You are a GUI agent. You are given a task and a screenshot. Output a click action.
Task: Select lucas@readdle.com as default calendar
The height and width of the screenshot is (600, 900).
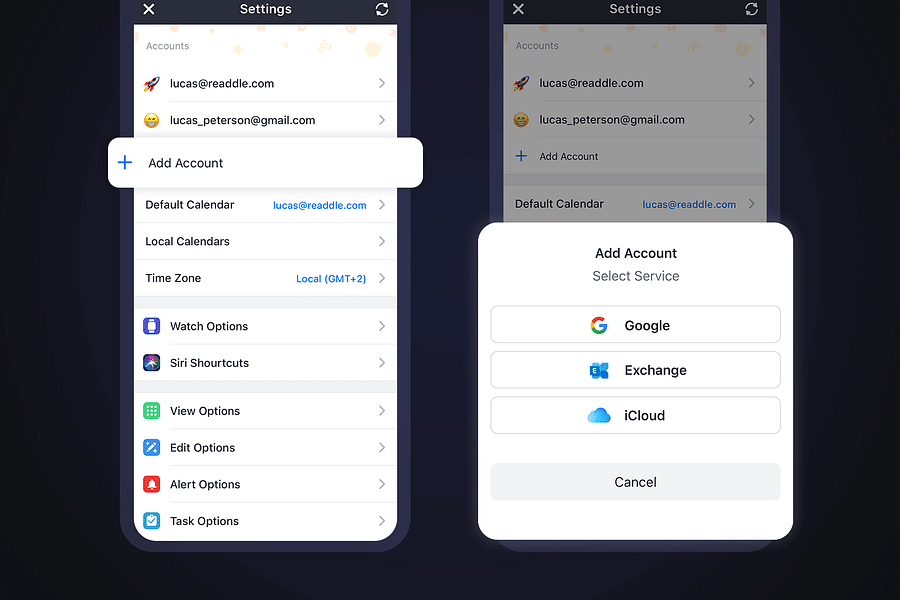pyautogui.click(x=319, y=205)
